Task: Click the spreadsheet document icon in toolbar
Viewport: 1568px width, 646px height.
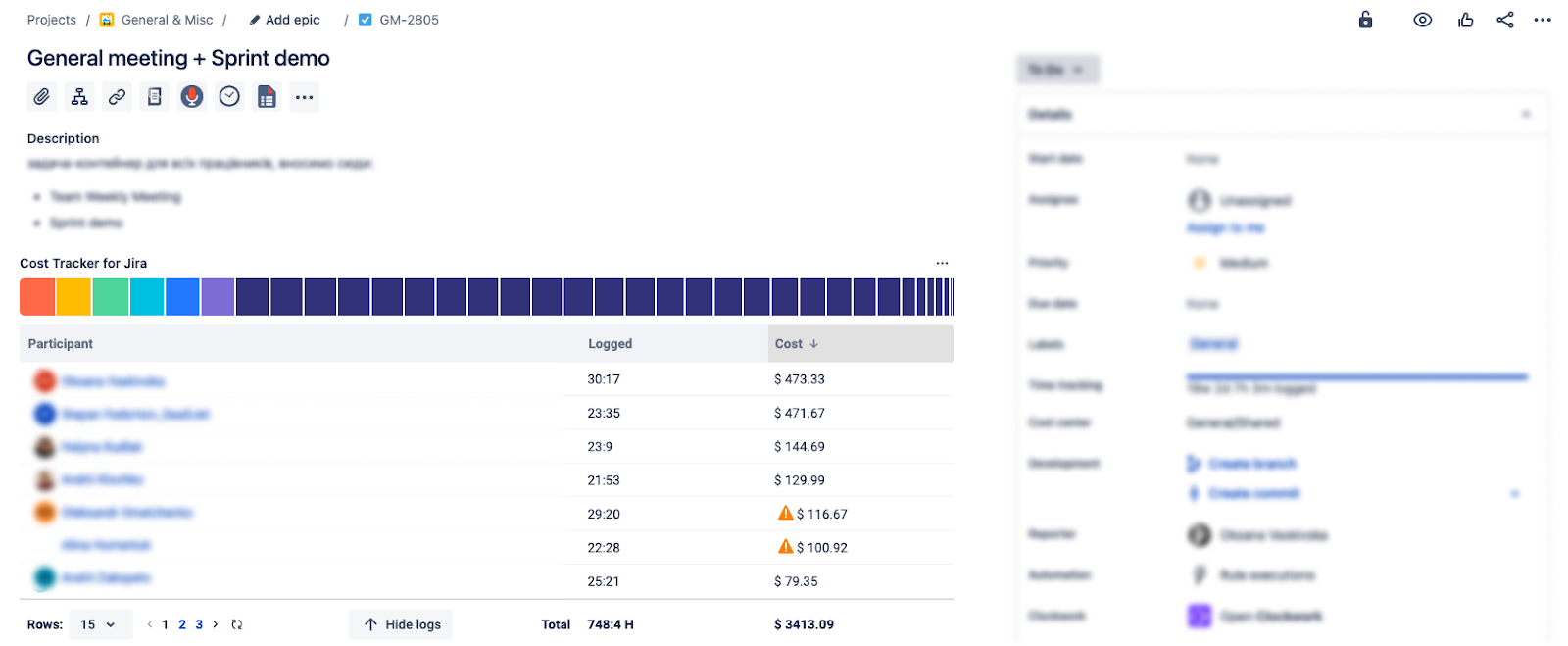Action: pyautogui.click(x=267, y=97)
